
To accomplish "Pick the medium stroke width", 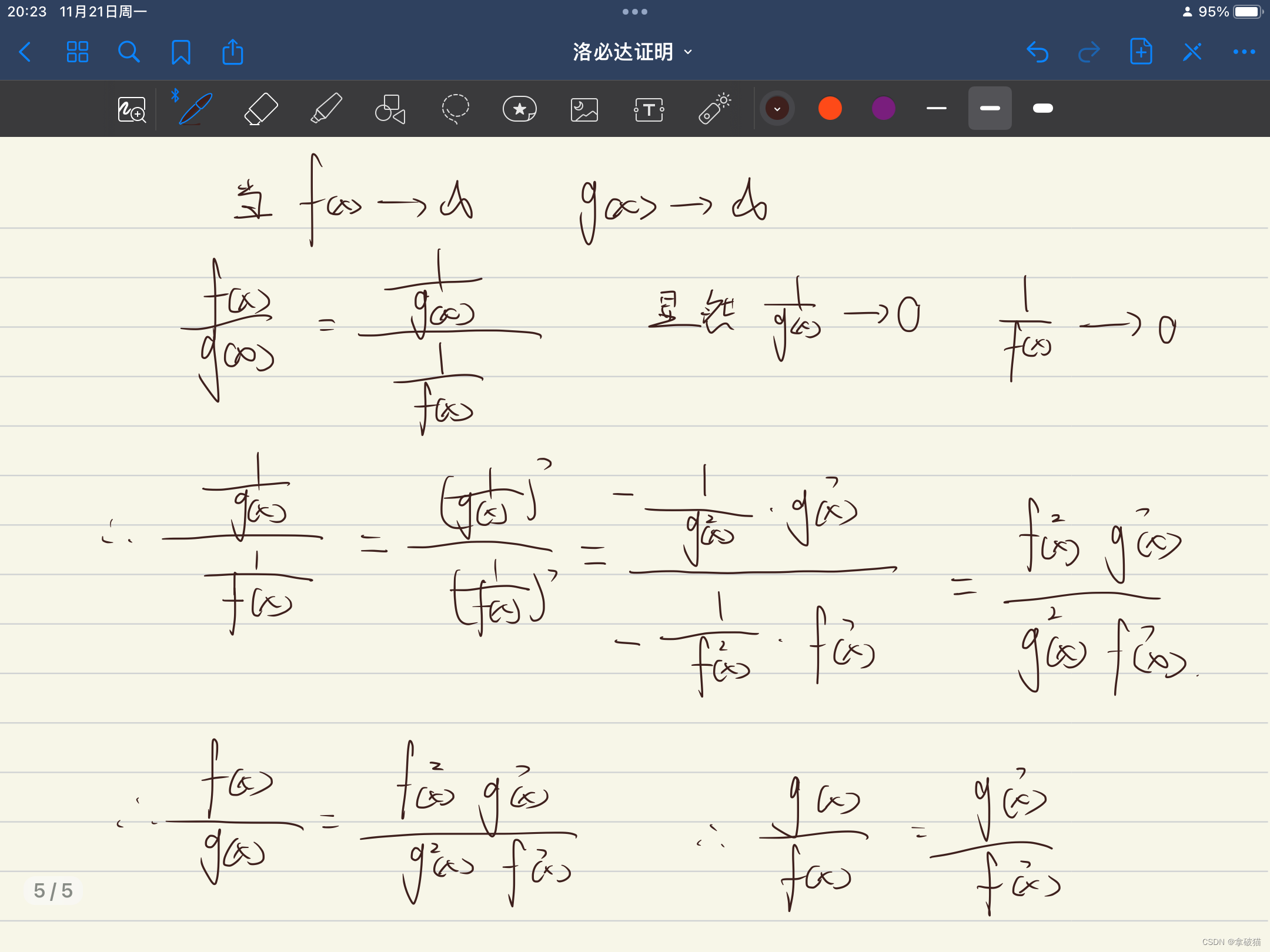I will [x=990, y=108].
